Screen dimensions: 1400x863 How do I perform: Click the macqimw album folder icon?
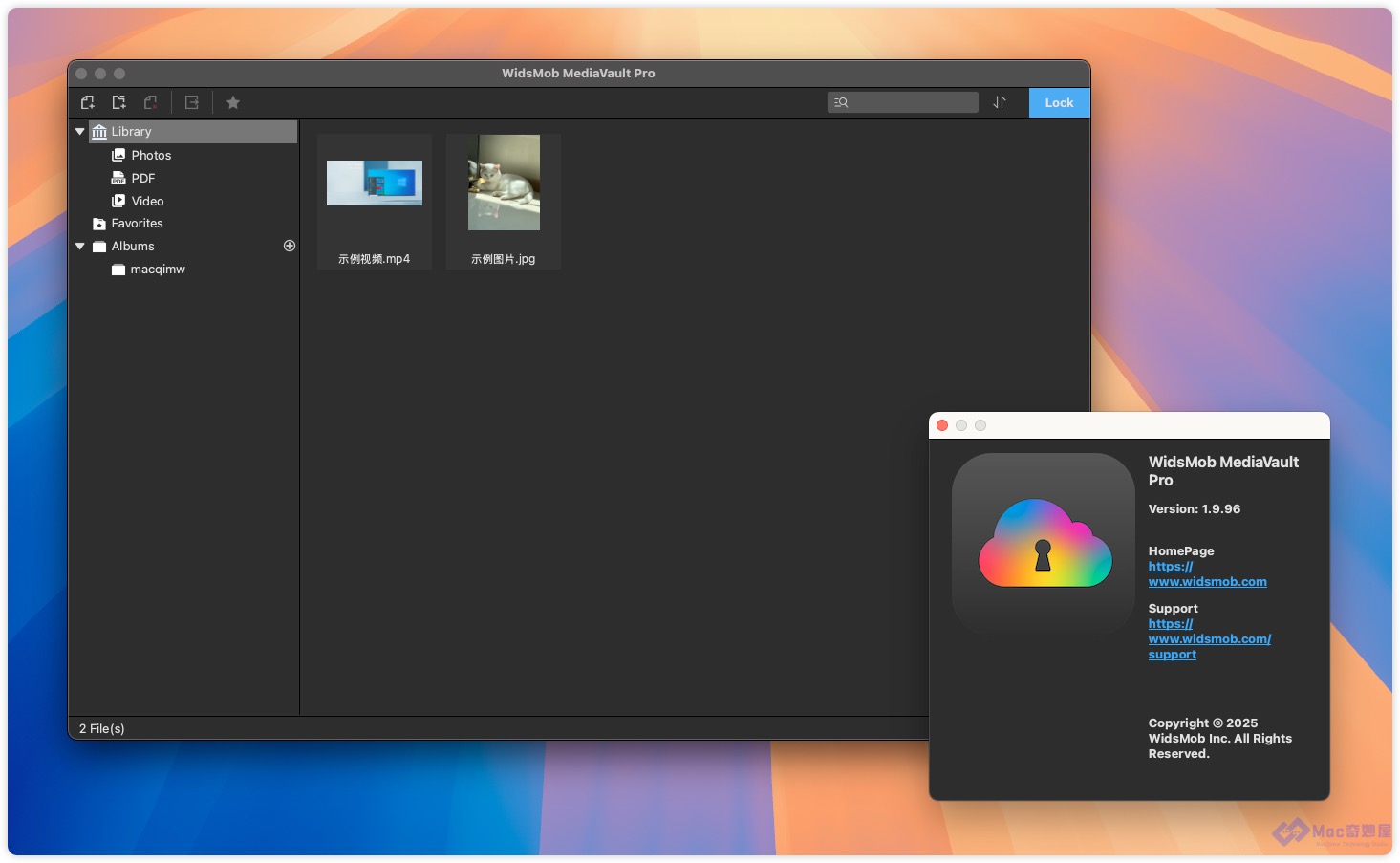click(x=118, y=270)
